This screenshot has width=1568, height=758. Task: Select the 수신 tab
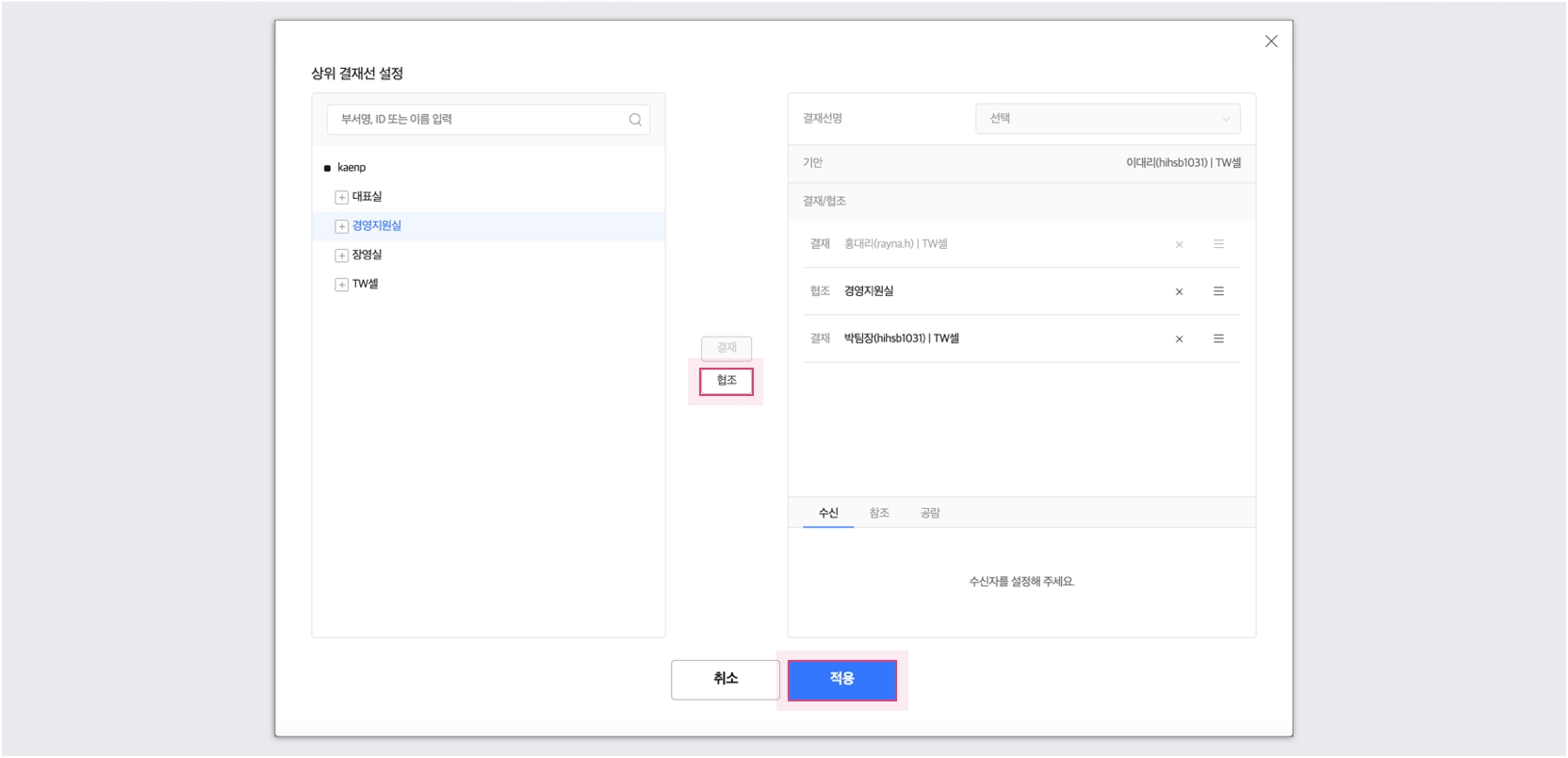(x=828, y=513)
